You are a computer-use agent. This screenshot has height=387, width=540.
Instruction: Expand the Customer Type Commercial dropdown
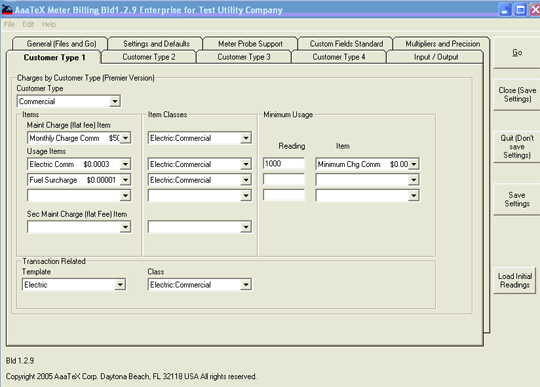click(115, 101)
